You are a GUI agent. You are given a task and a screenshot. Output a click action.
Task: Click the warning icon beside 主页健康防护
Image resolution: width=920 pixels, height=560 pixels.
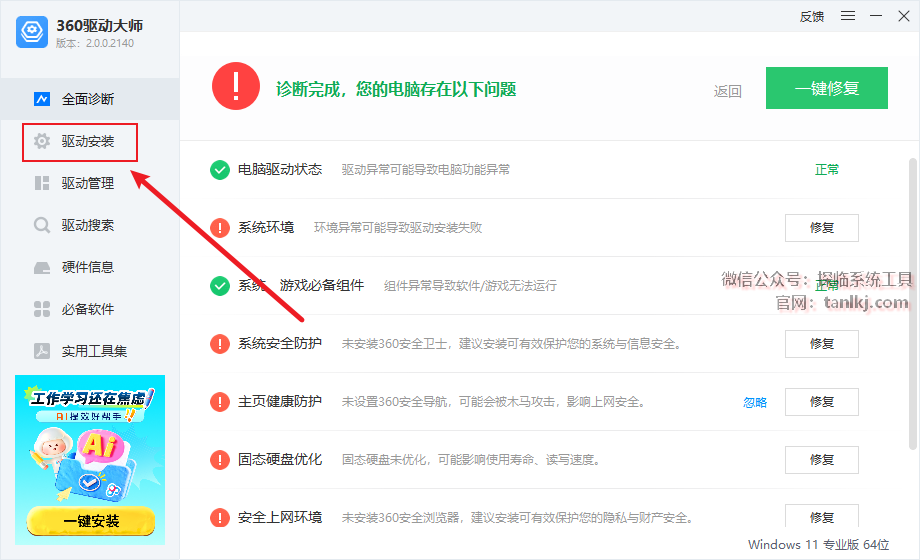pyautogui.click(x=220, y=402)
